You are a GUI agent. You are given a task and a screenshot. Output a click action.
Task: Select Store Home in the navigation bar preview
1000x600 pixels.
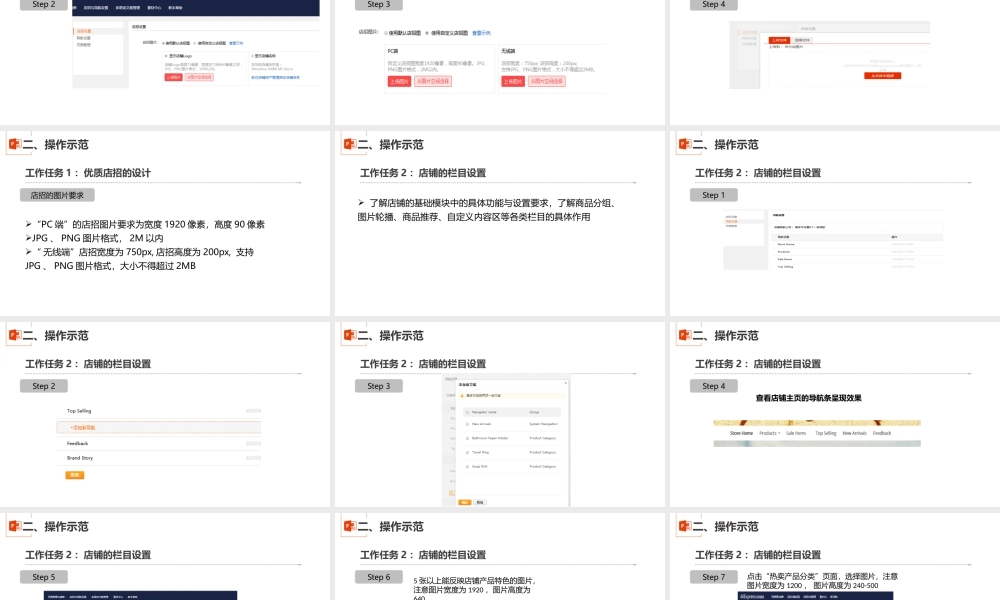tap(741, 433)
